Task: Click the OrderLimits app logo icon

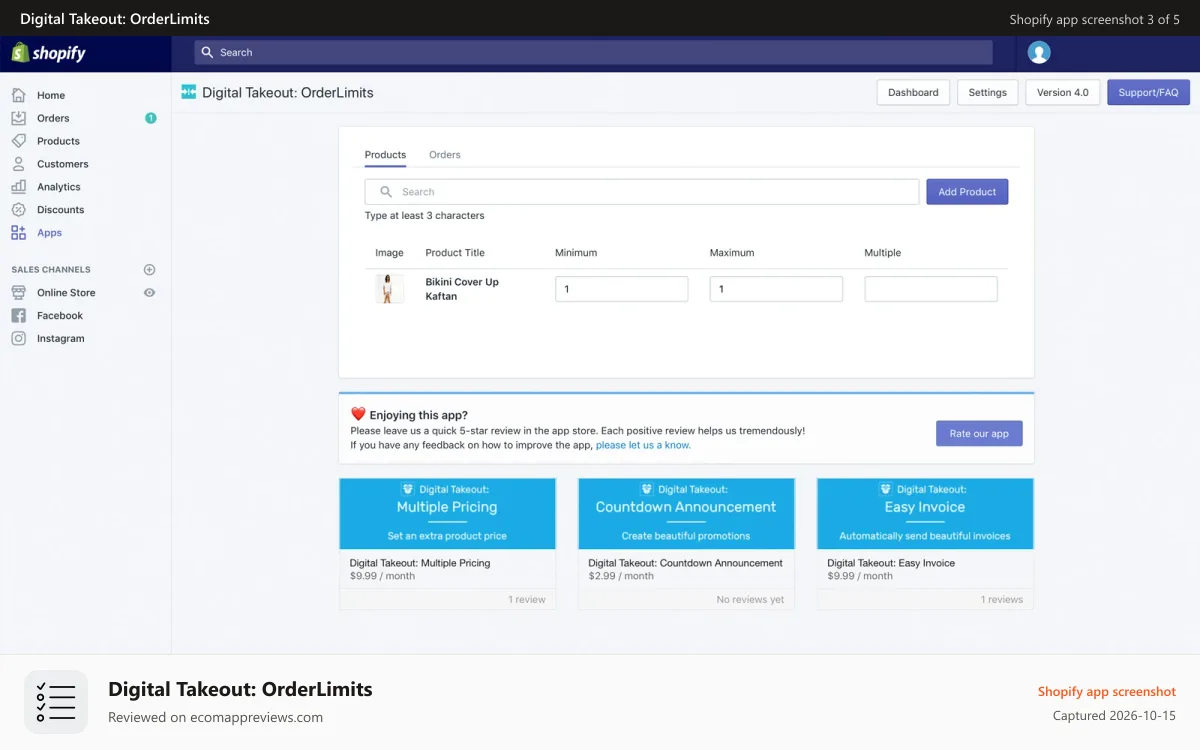Action: 189,92
